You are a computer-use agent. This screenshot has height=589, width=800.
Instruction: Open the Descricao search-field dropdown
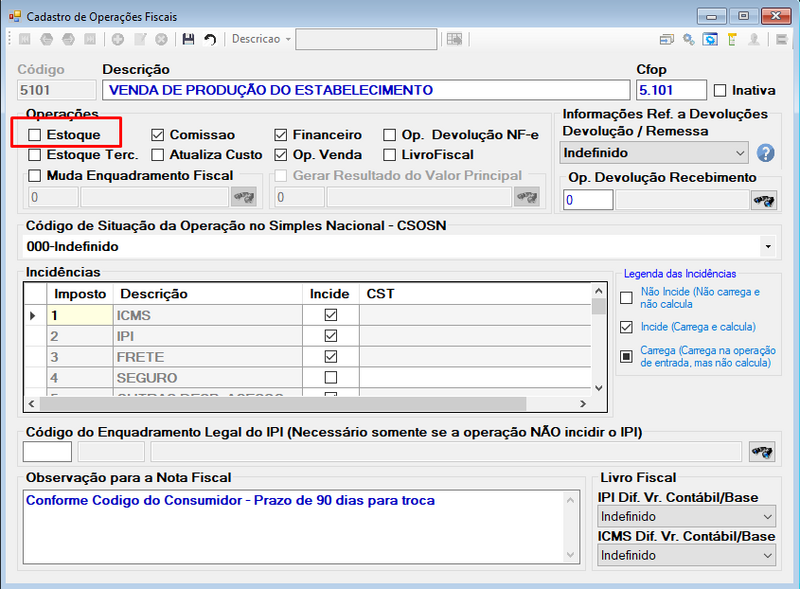(288, 39)
